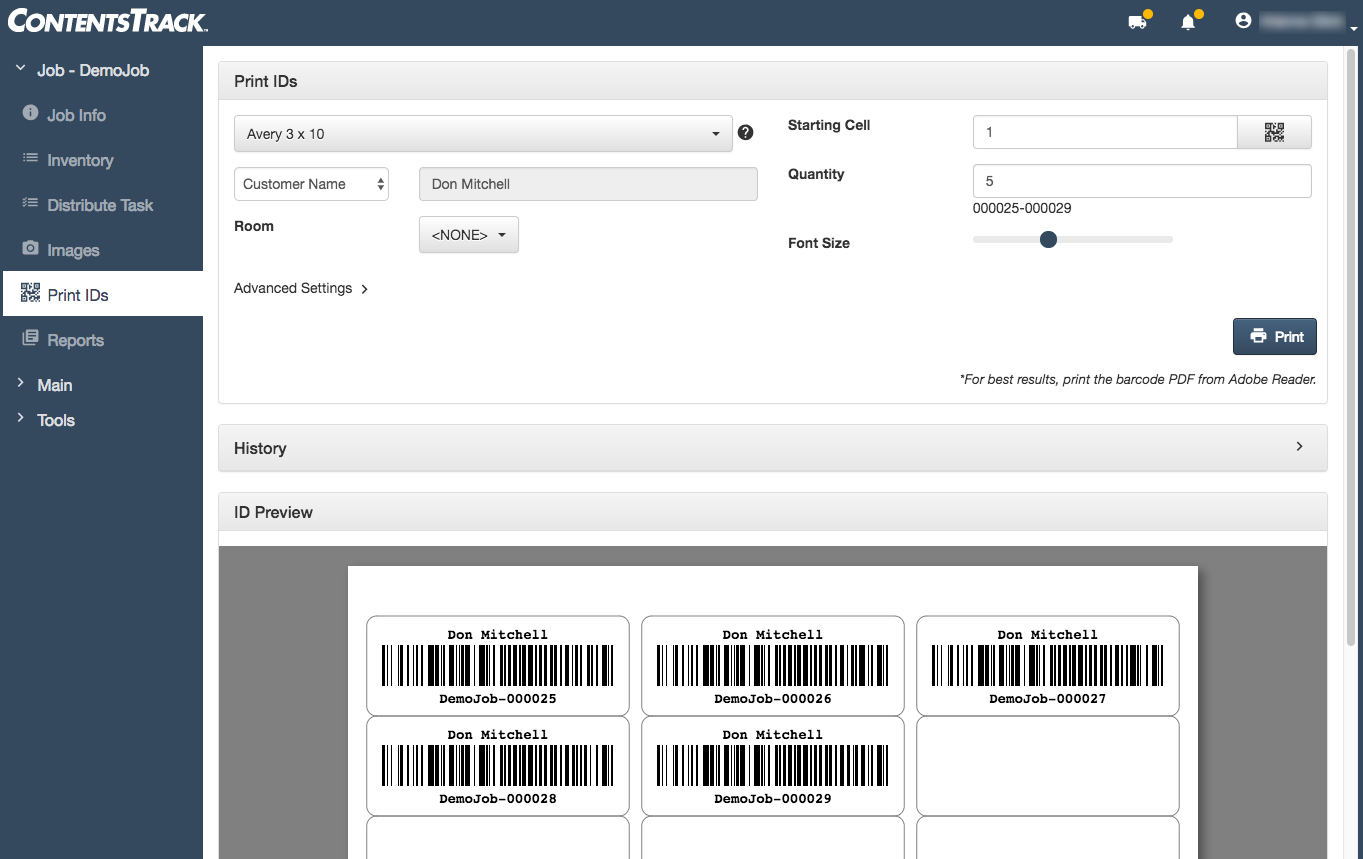Click the DemoJob-000027 label preview

click(x=1048, y=666)
